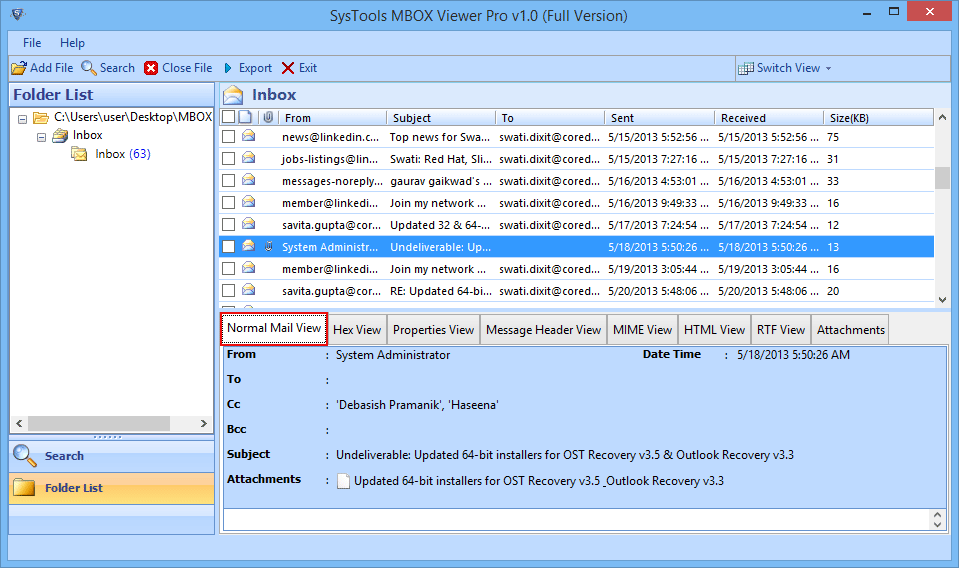
Task: Open the File menu
Action: click(x=32, y=43)
